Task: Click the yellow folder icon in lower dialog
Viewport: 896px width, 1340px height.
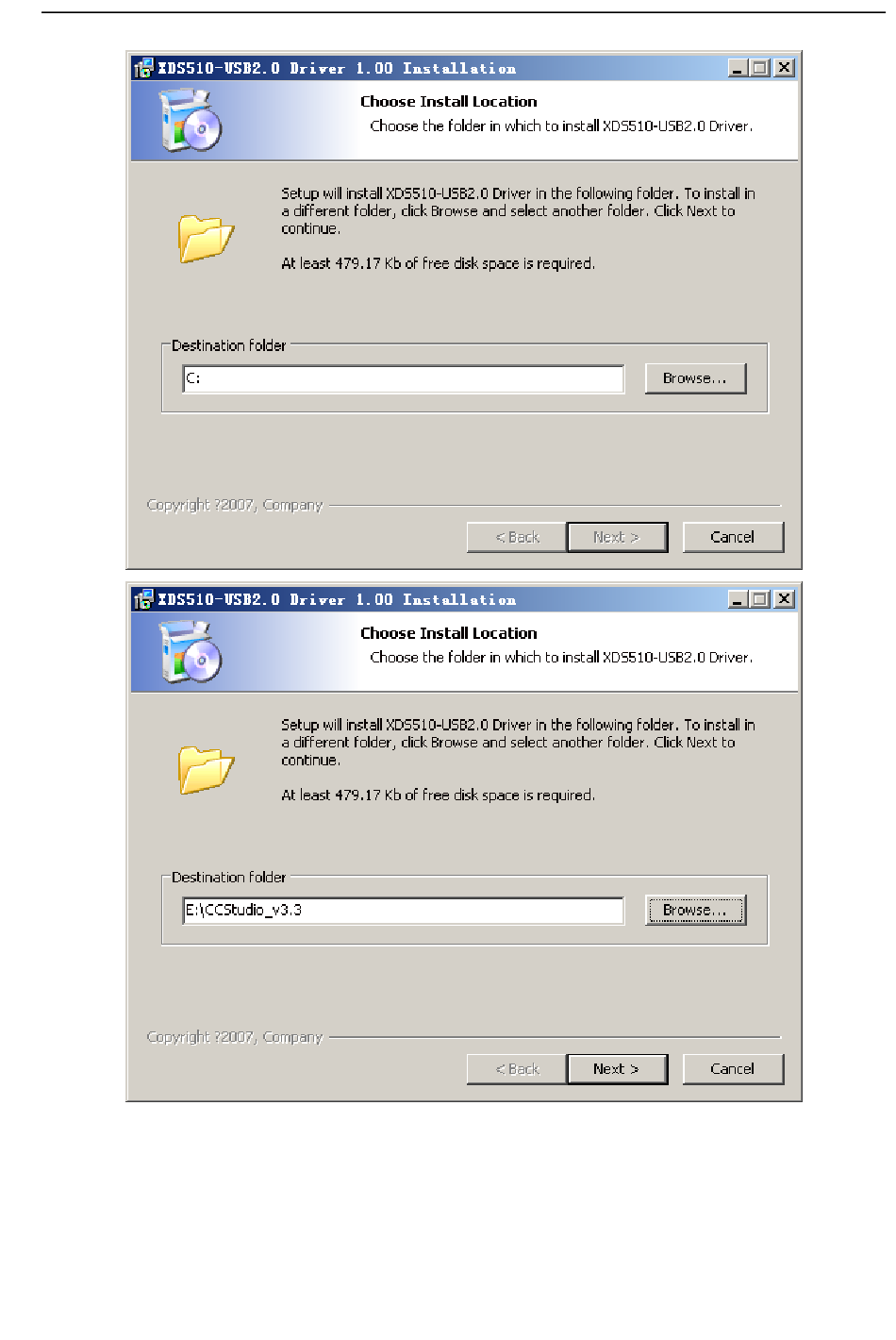Action: point(206,769)
